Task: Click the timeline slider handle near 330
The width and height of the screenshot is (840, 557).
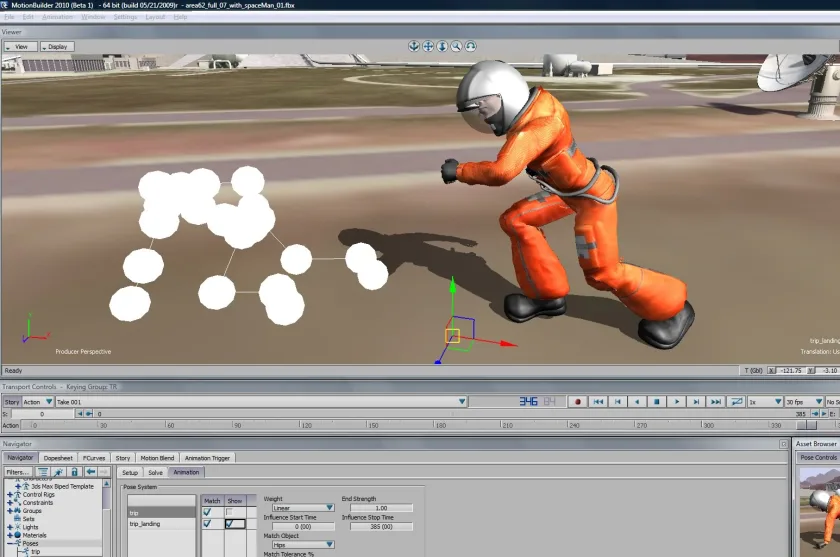Action: point(807,425)
